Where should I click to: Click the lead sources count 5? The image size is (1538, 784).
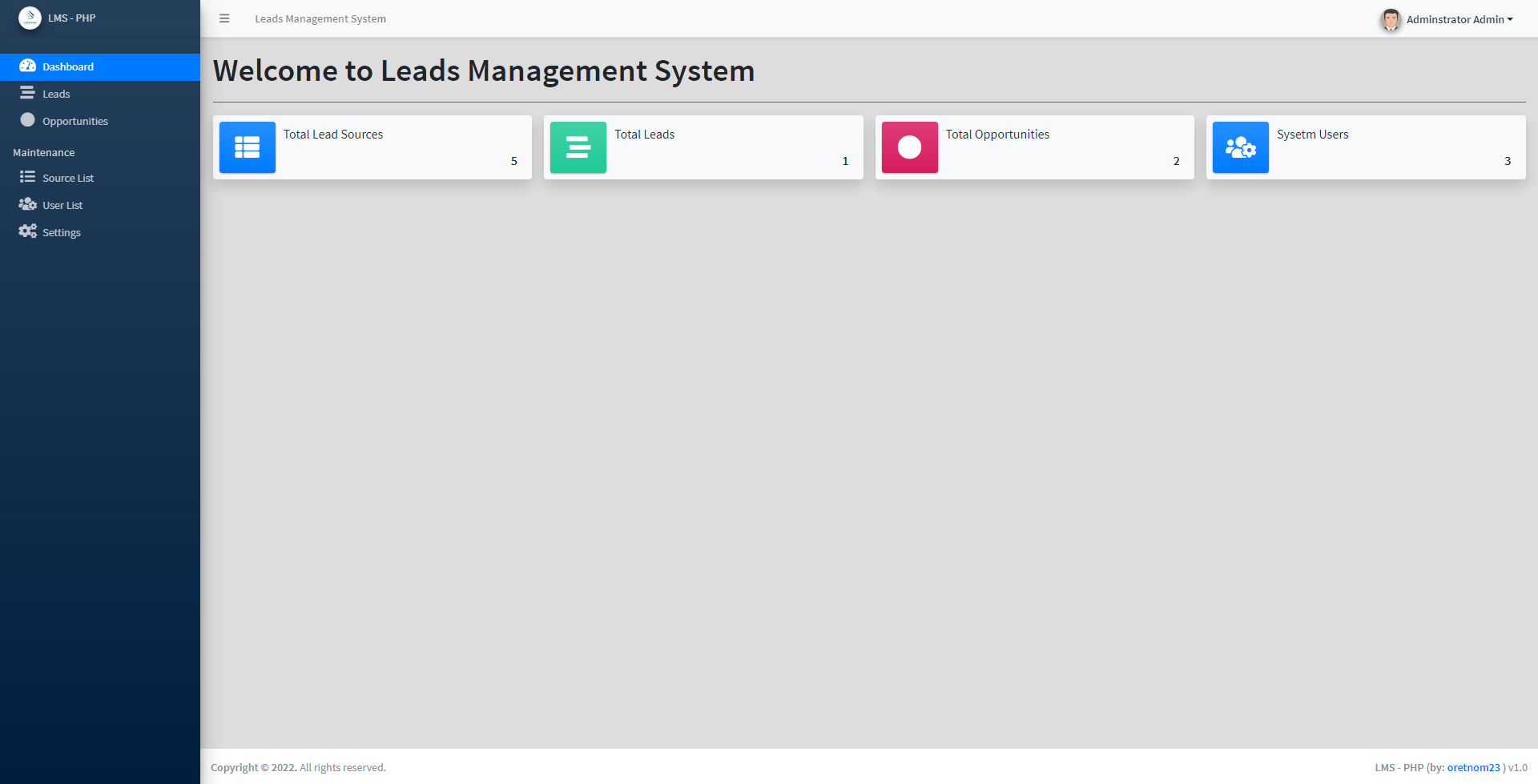[x=514, y=161]
